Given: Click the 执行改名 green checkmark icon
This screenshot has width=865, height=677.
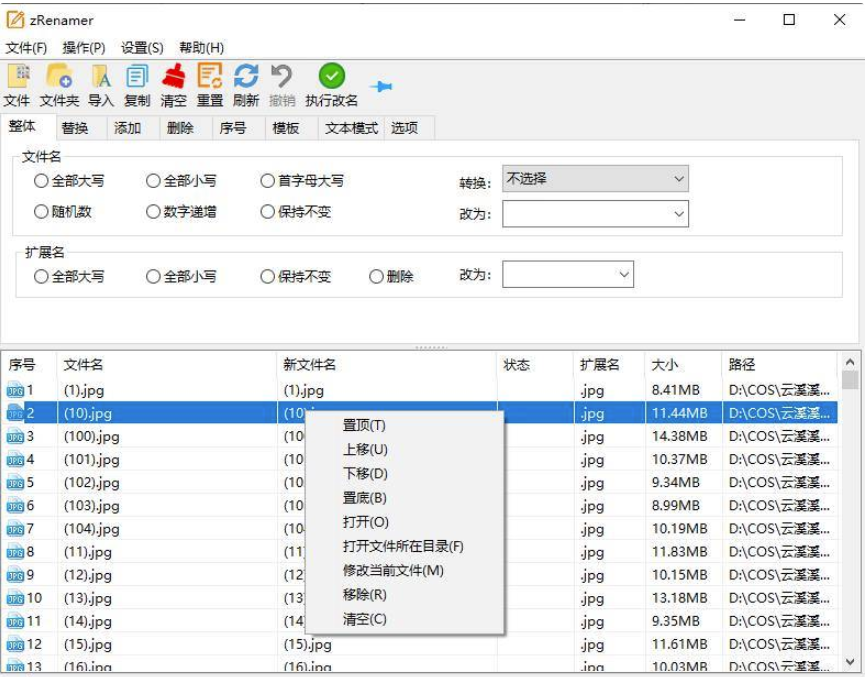Looking at the screenshot, I should pos(332,76).
